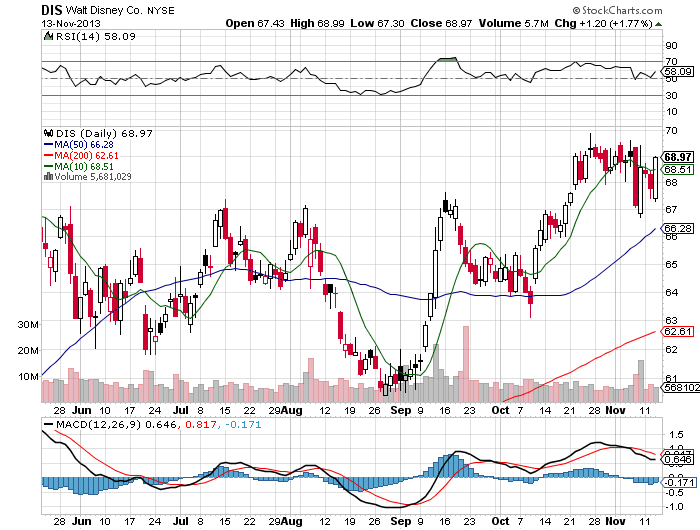The image size is (700, 530).
Task: Click the green MA(10) legend line
Action: point(48,166)
